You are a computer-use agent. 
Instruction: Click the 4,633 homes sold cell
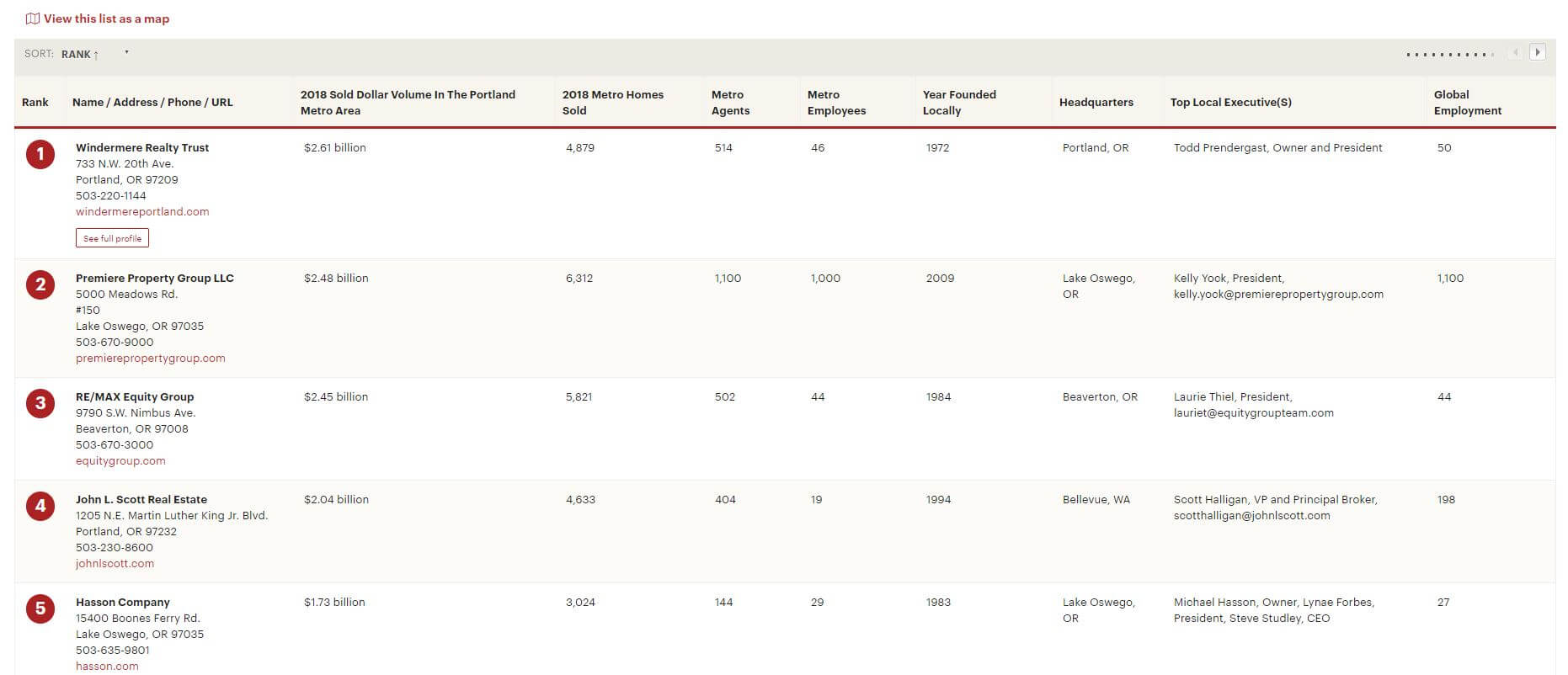pyautogui.click(x=580, y=499)
